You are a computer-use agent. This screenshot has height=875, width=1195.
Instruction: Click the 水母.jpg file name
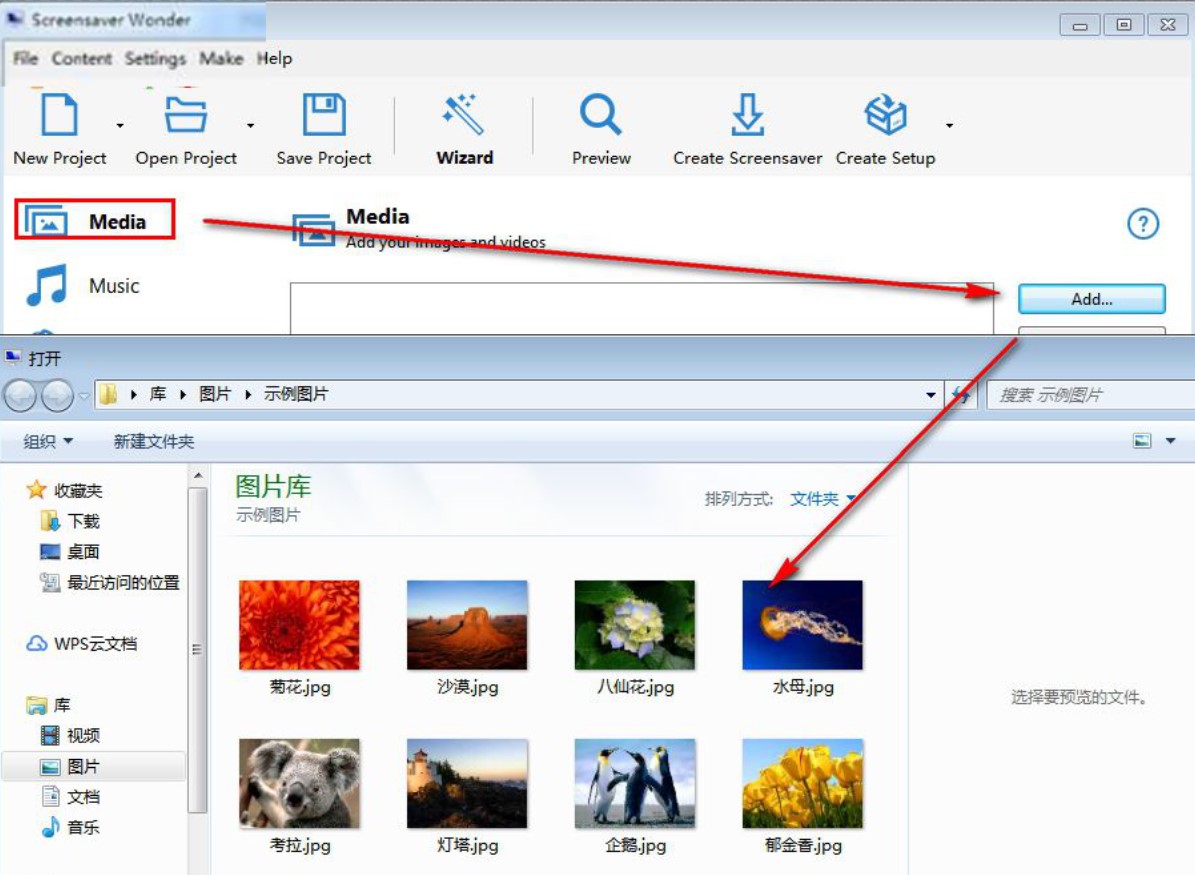803,687
